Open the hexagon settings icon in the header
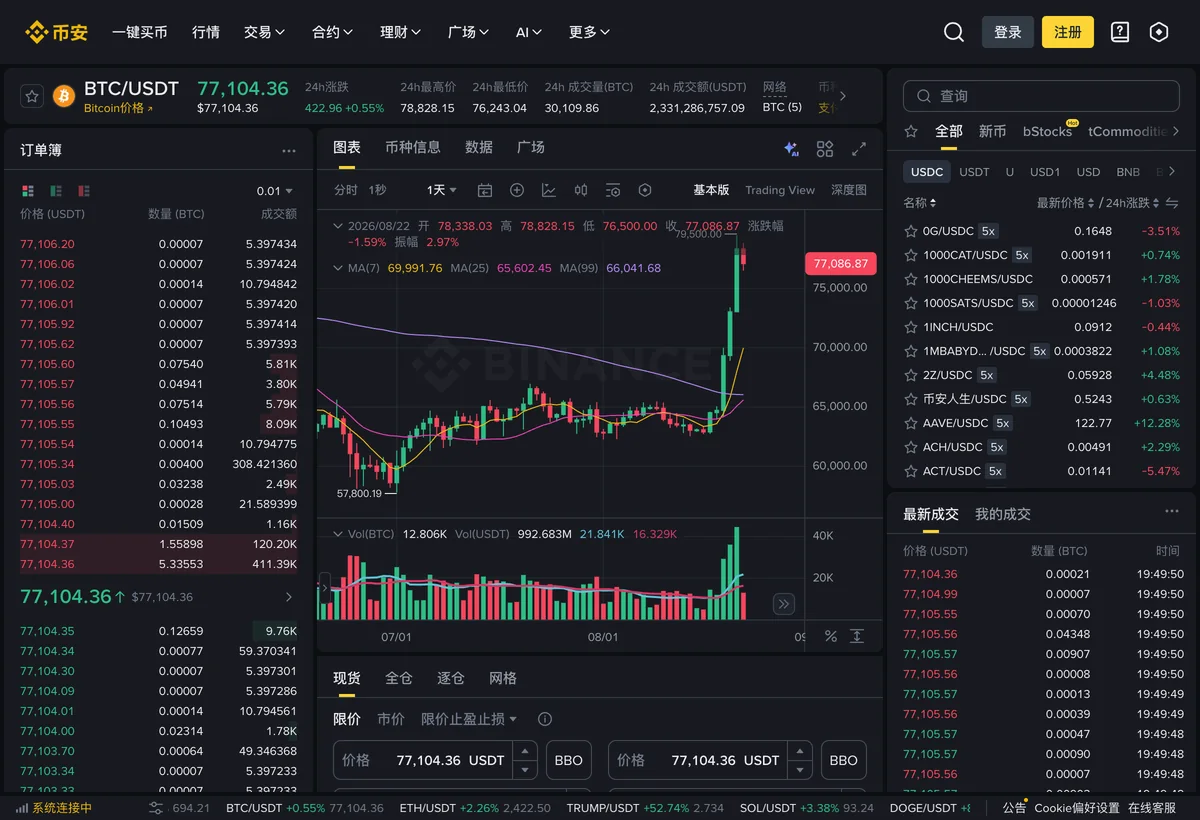Image resolution: width=1200 pixels, height=820 pixels. point(1159,32)
